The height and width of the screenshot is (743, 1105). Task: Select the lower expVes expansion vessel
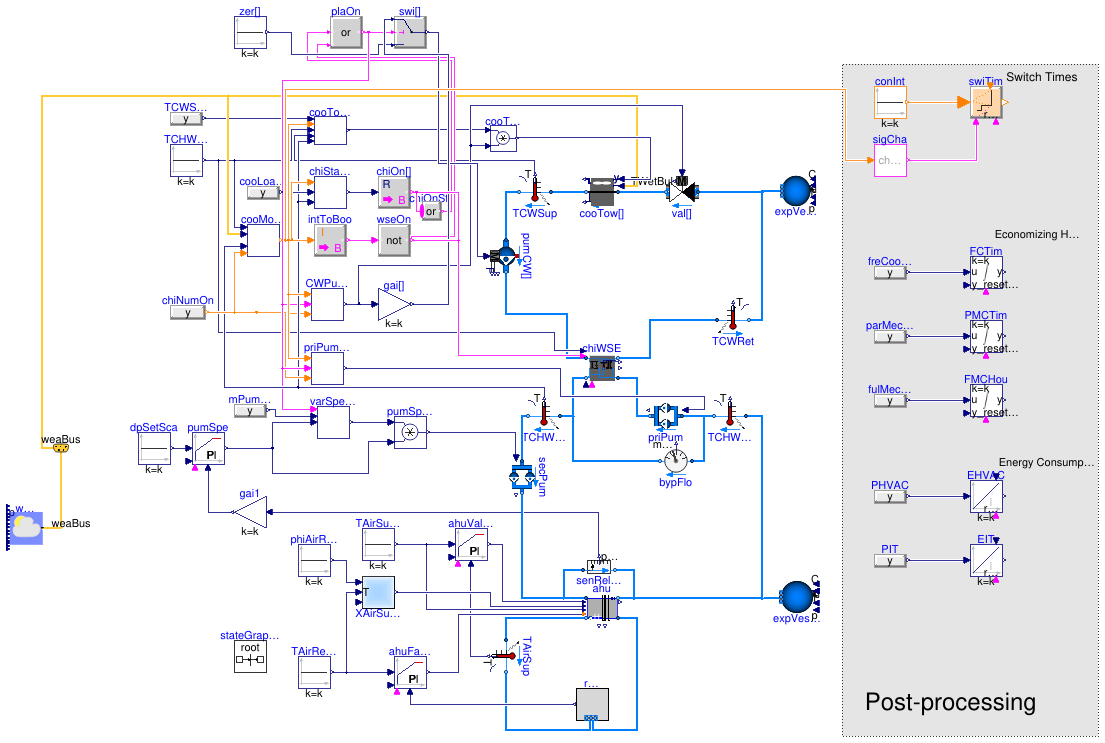pos(797,598)
